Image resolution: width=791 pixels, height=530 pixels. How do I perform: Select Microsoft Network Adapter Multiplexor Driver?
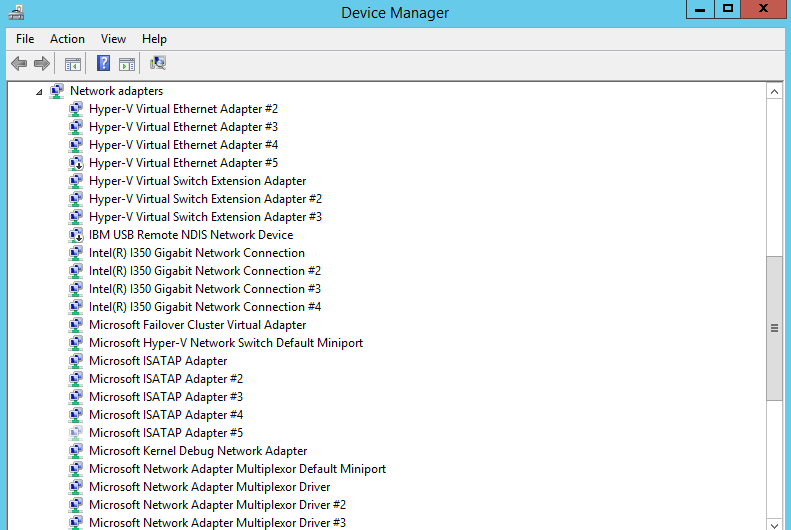pyautogui.click(x=209, y=487)
